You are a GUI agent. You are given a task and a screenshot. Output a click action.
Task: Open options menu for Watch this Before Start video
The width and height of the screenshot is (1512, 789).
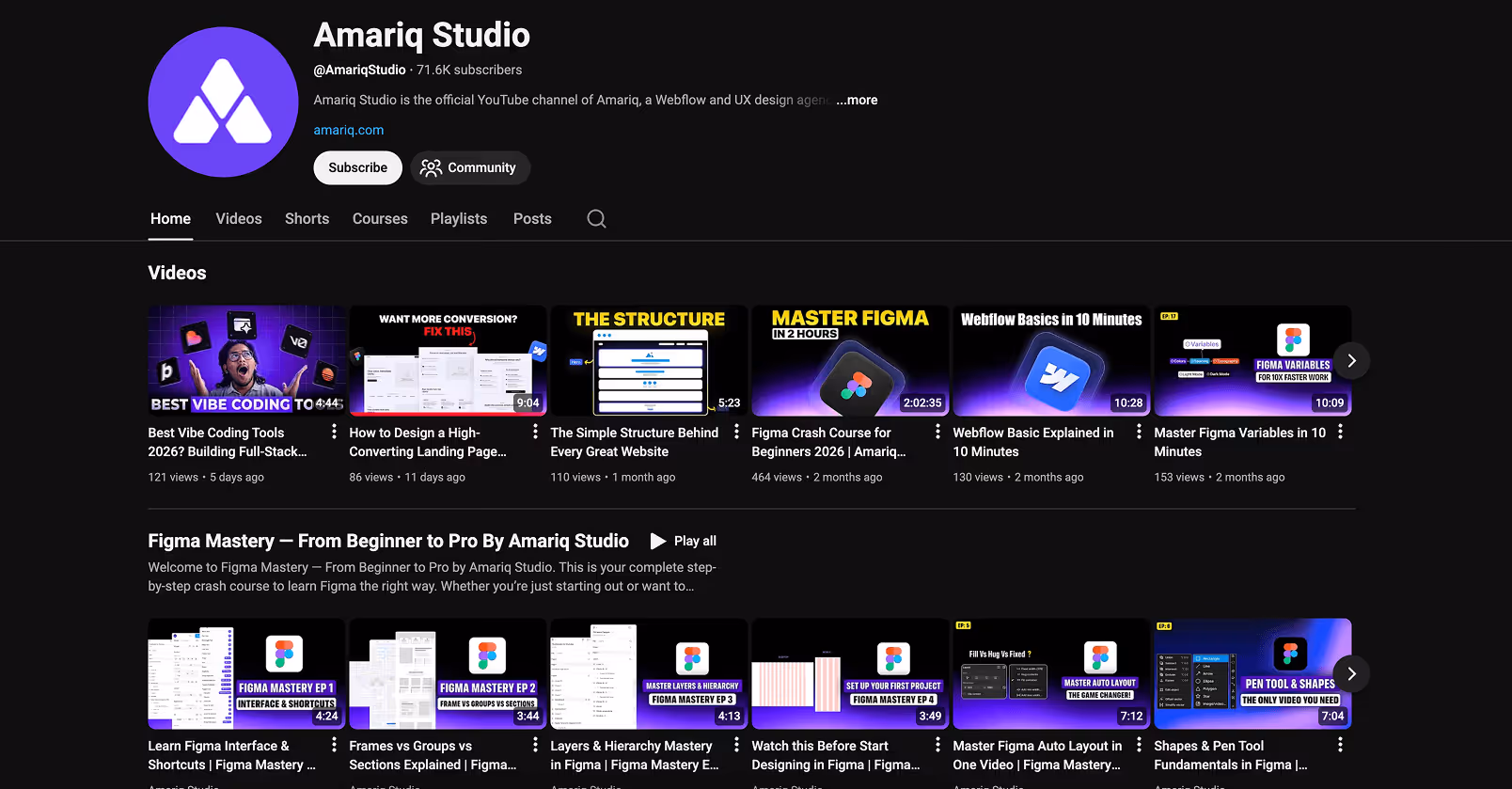coord(937,745)
